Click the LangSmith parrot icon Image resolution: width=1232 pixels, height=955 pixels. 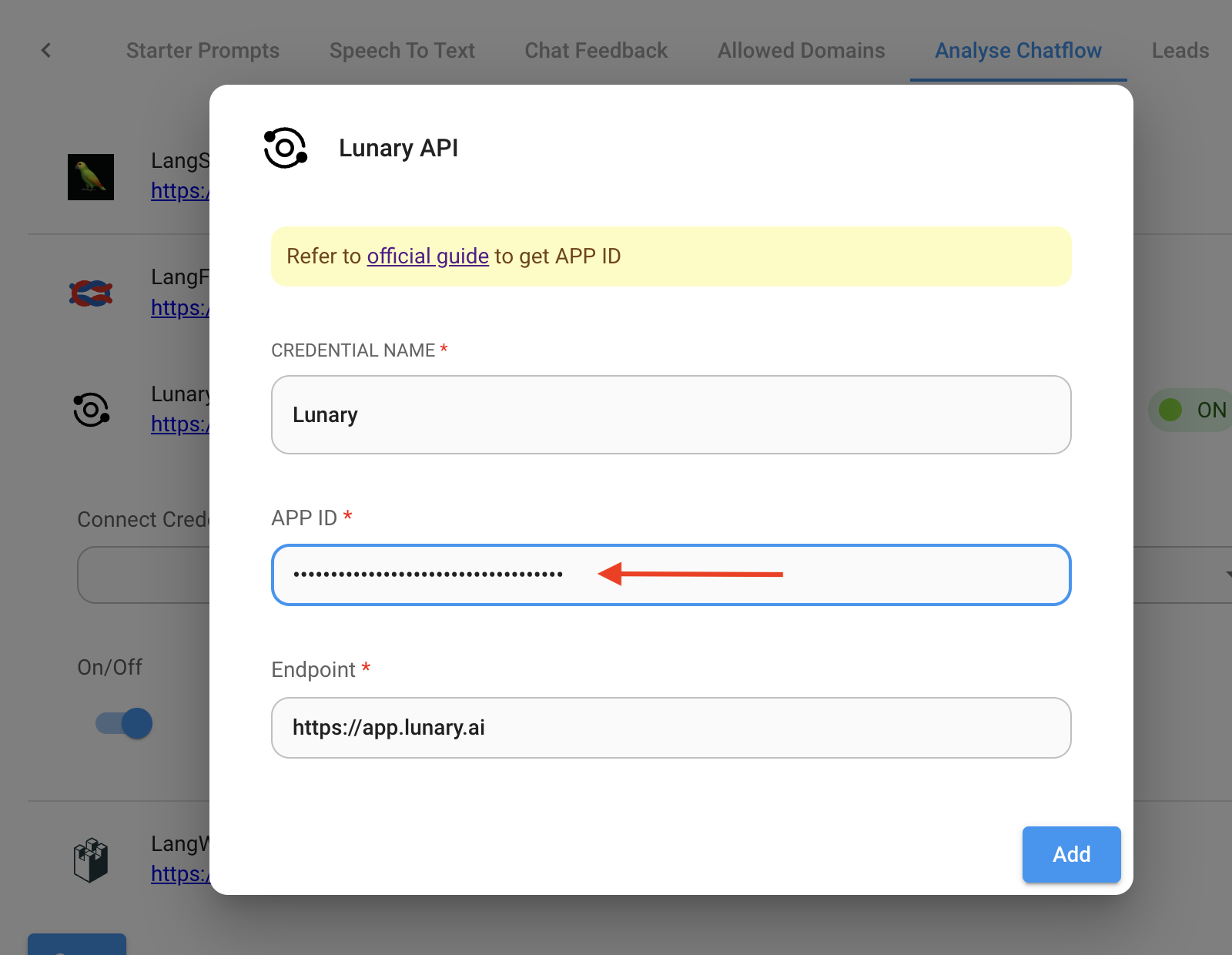pyautogui.click(x=91, y=177)
